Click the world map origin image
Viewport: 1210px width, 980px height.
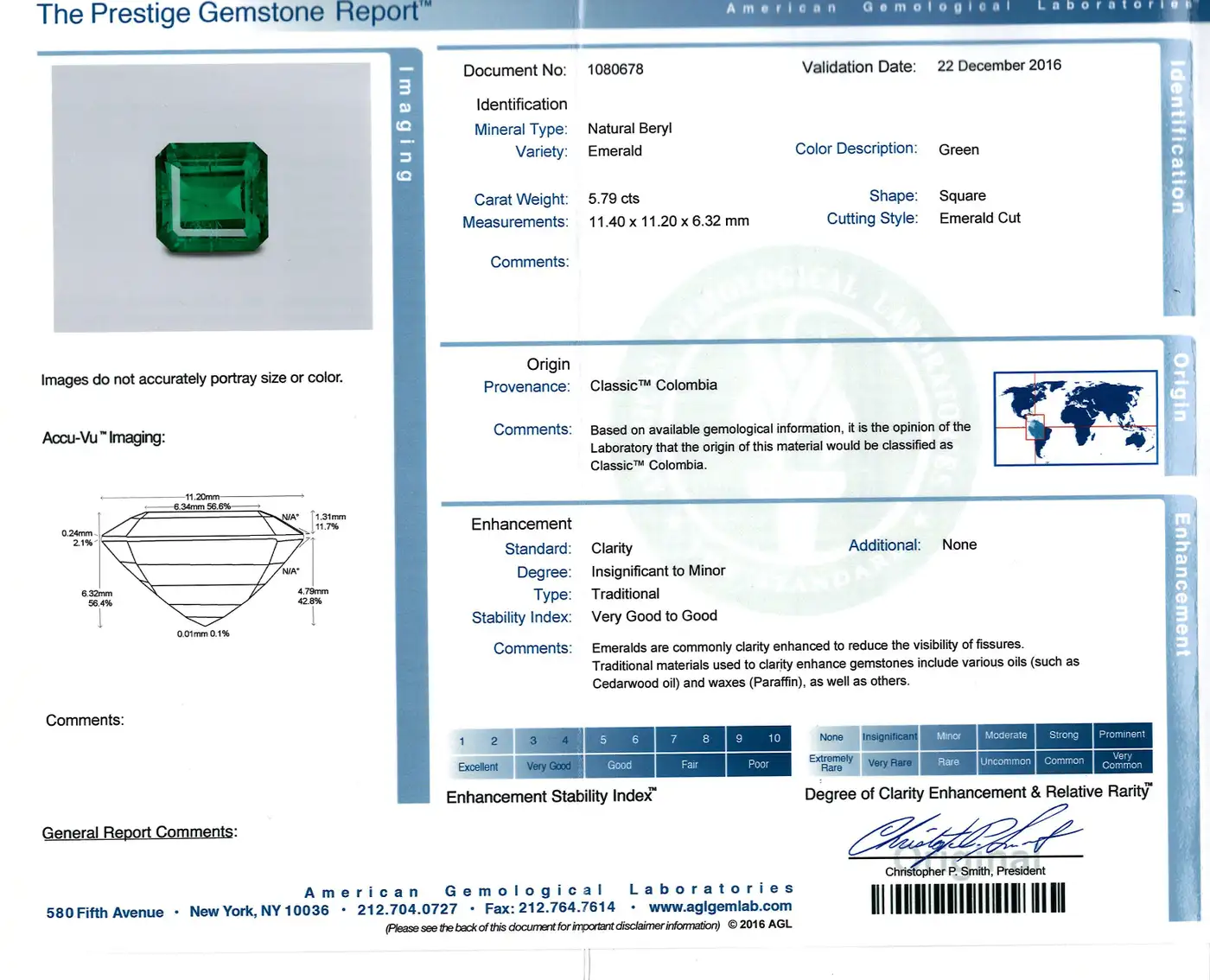point(1075,418)
